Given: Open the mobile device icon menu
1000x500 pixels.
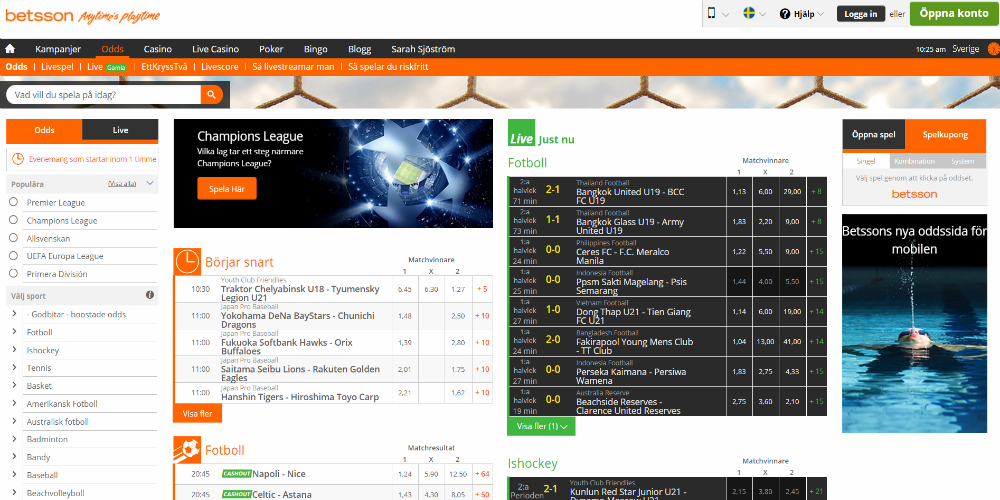Looking at the screenshot, I should (x=712, y=13).
